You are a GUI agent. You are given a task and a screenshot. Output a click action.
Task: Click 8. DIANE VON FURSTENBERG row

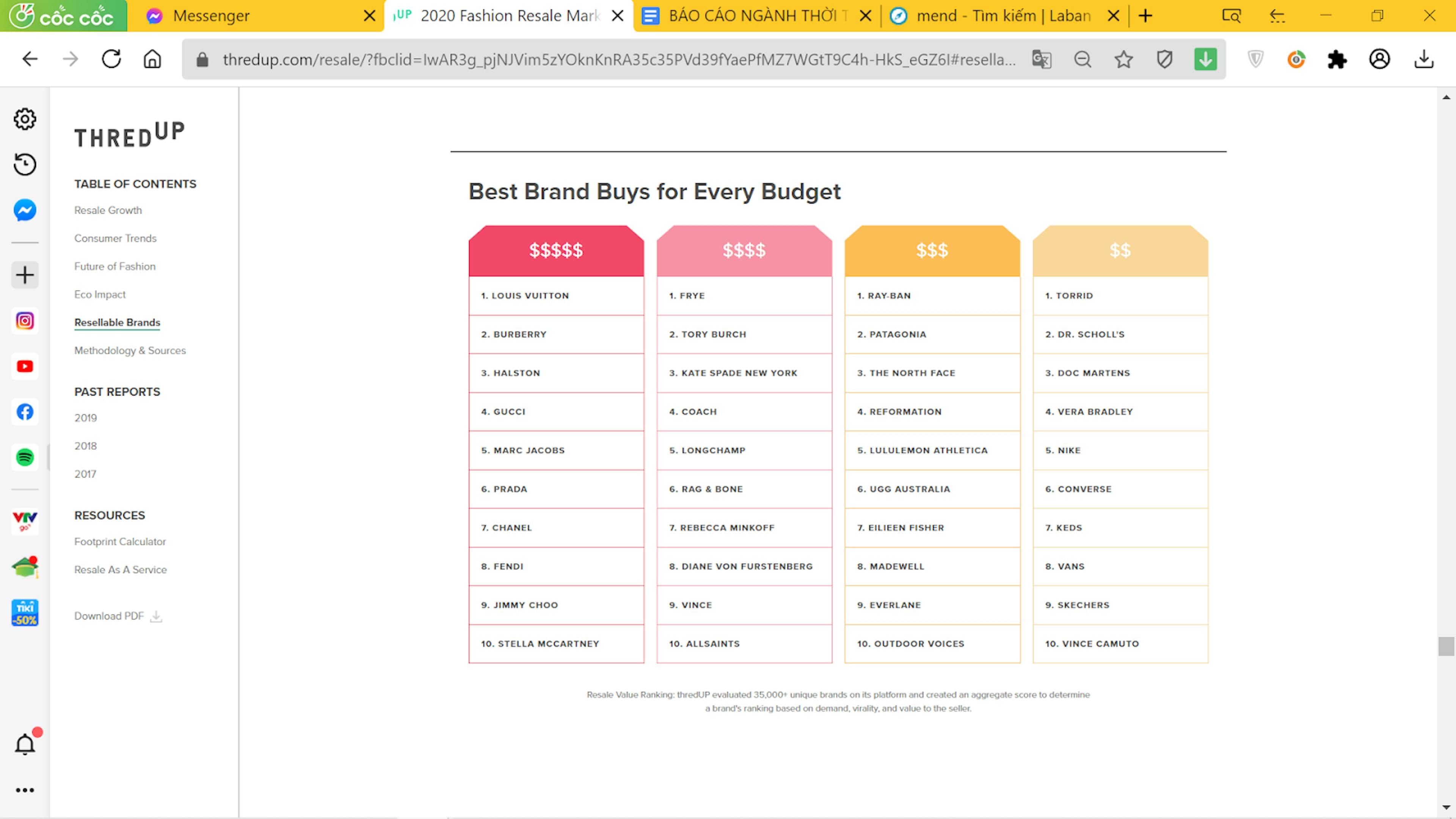[x=744, y=566]
